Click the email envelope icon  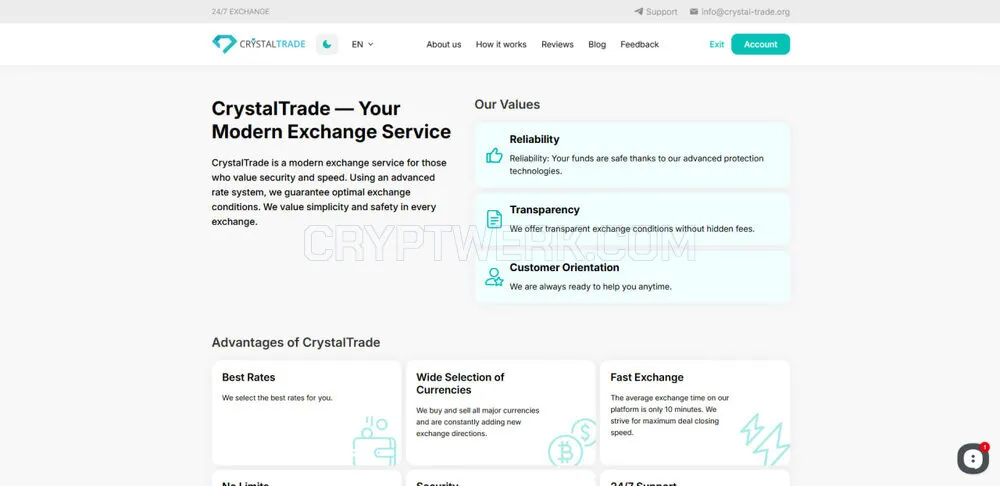[x=694, y=11]
